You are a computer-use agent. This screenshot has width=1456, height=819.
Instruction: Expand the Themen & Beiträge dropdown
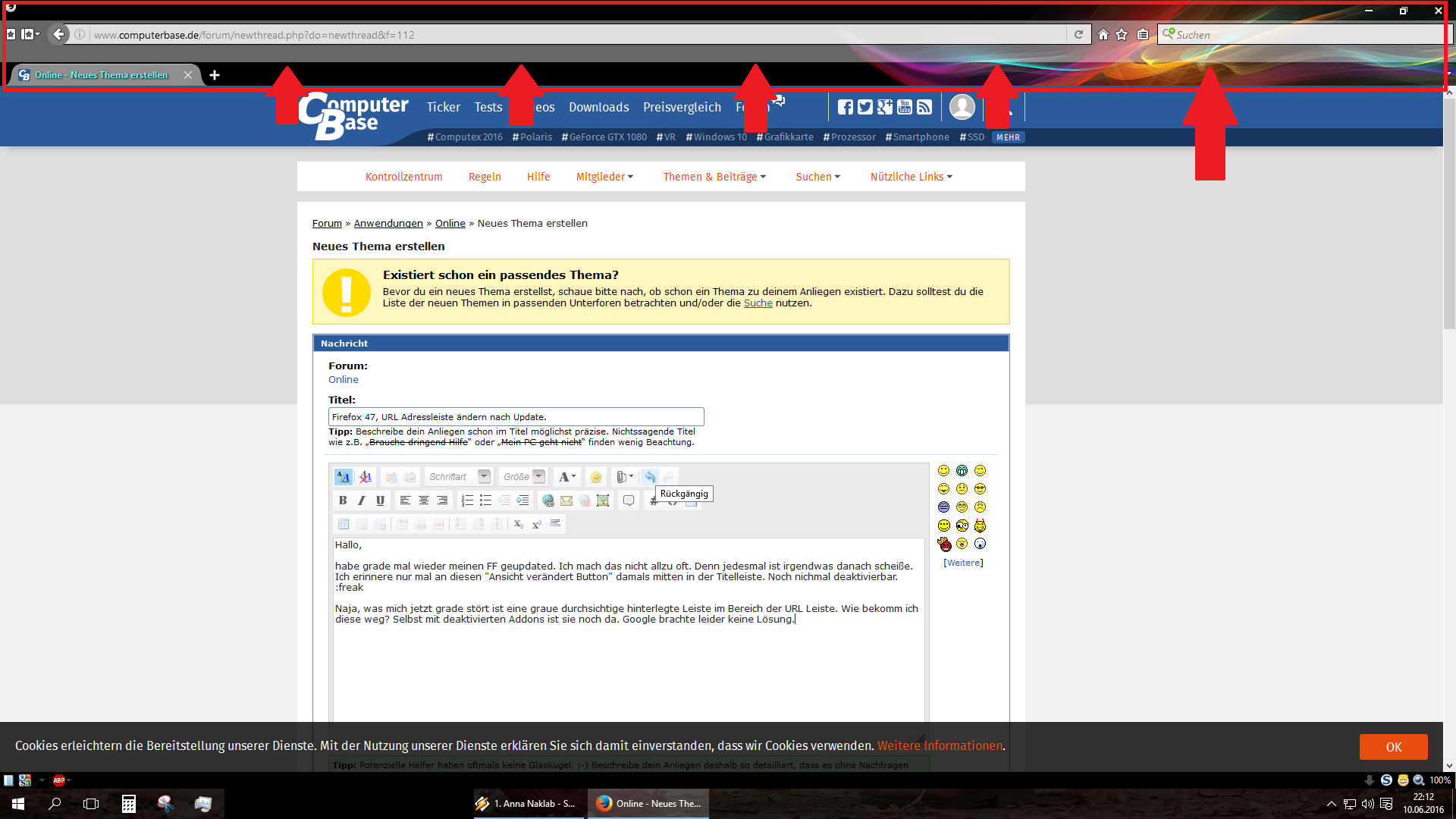point(714,177)
